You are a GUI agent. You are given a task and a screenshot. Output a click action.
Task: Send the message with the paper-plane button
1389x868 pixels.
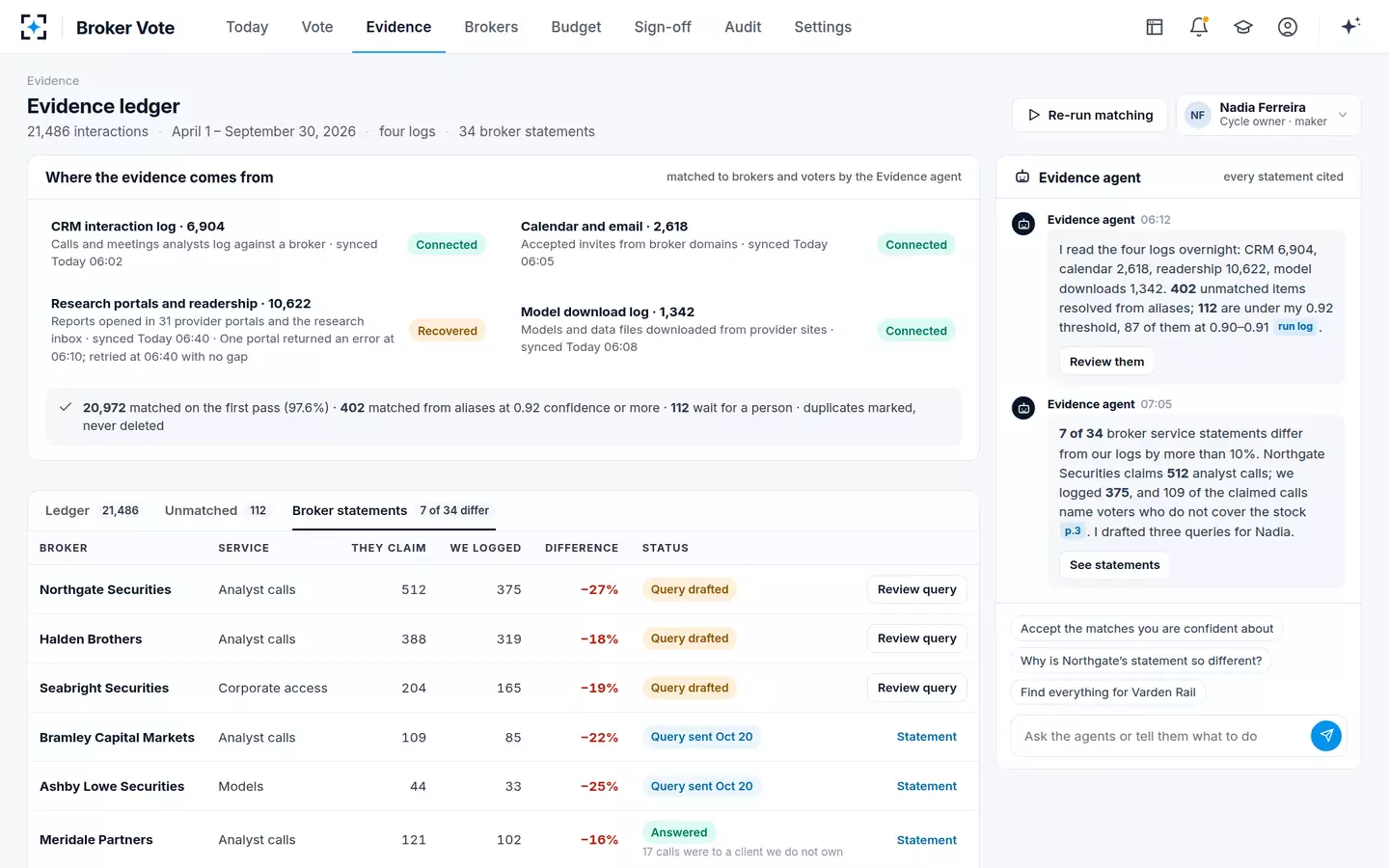pyautogui.click(x=1326, y=736)
